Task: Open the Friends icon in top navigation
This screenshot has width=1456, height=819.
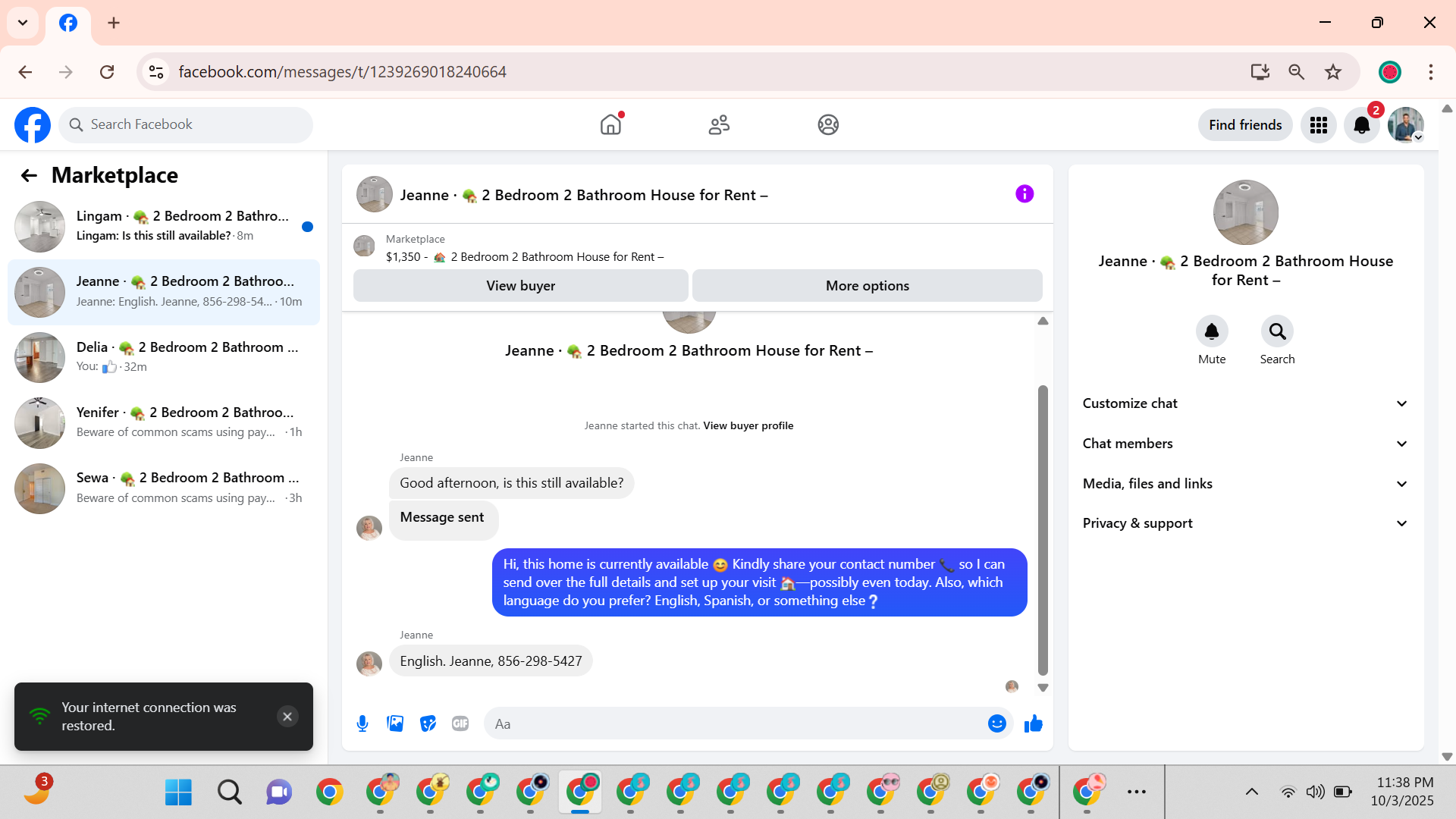Action: (719, 124)
